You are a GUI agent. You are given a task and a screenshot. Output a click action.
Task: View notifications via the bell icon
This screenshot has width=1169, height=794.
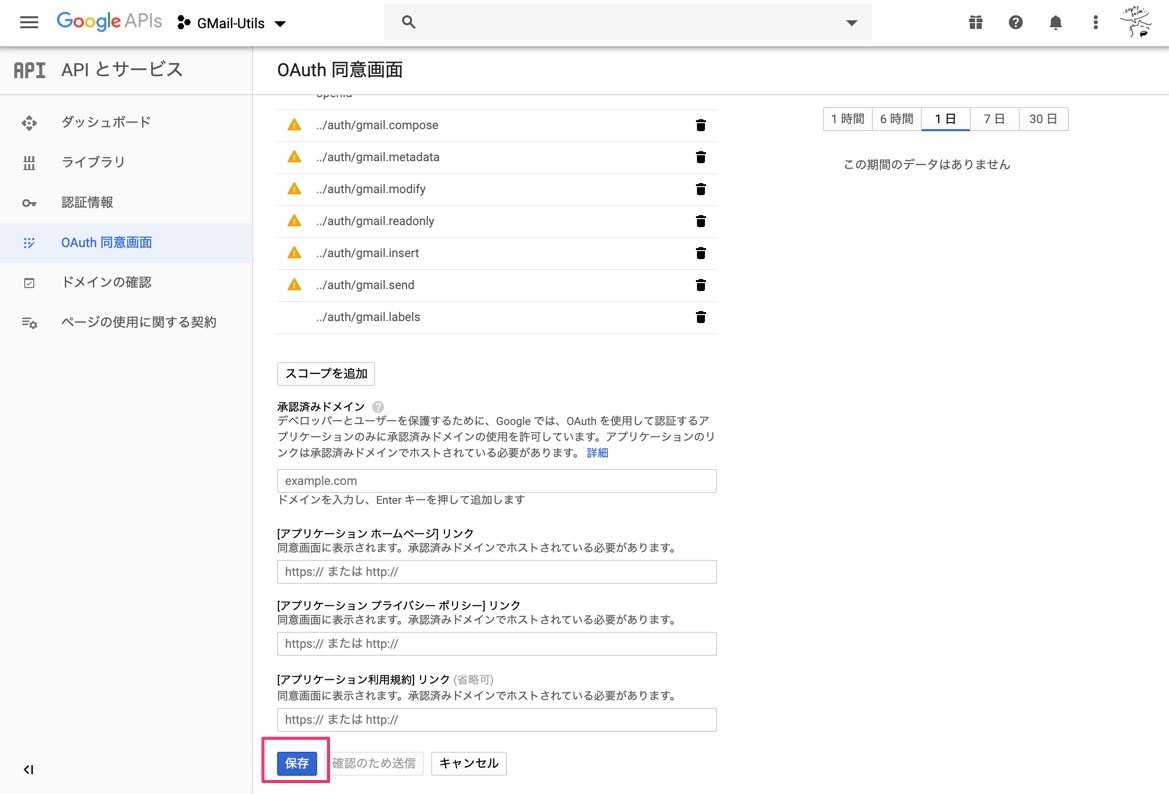click(1055, 22)
